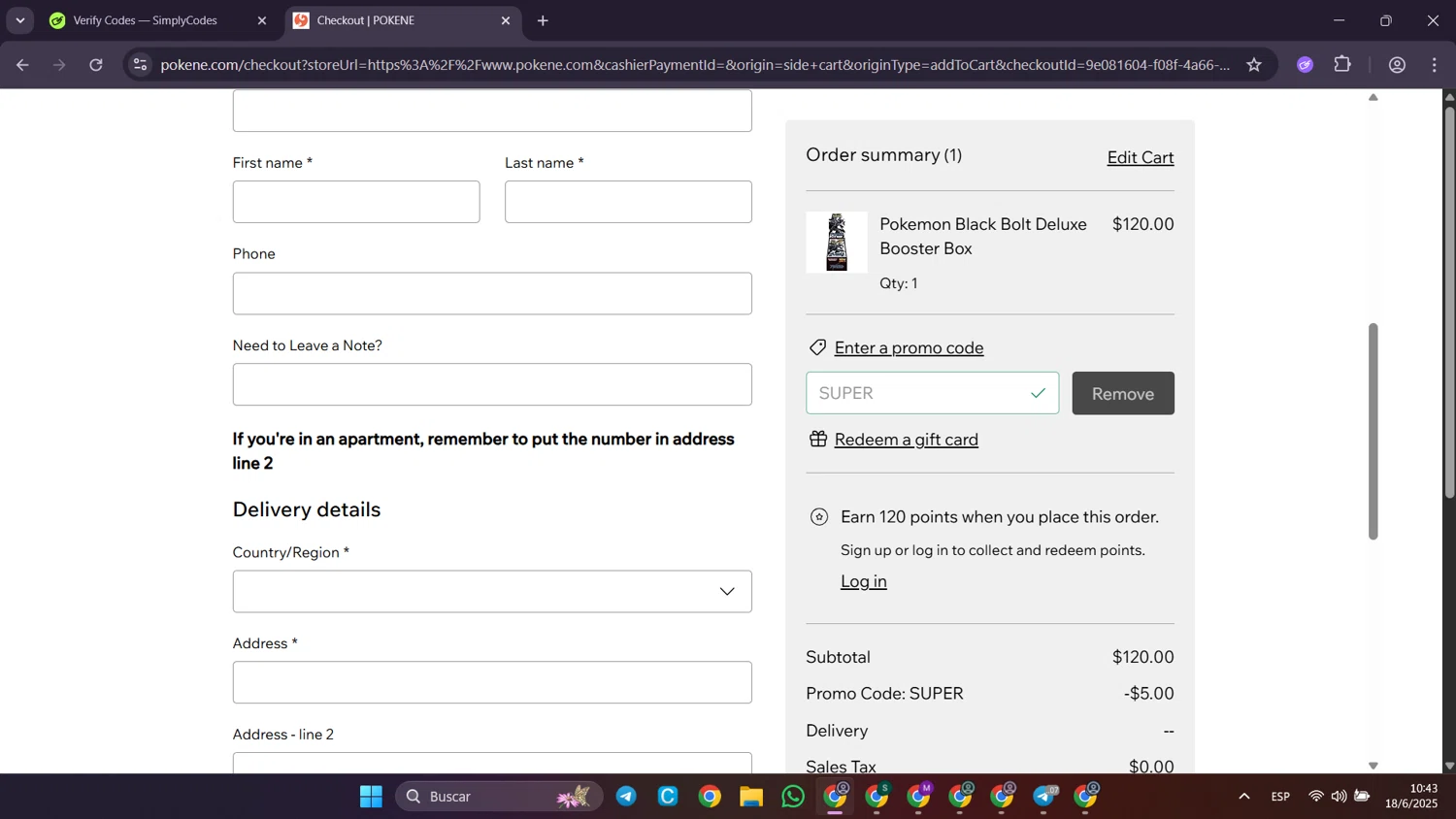1456x819 pixels.
Task: Open WhatsApp from the taskbar
Action: coord(793,797)
